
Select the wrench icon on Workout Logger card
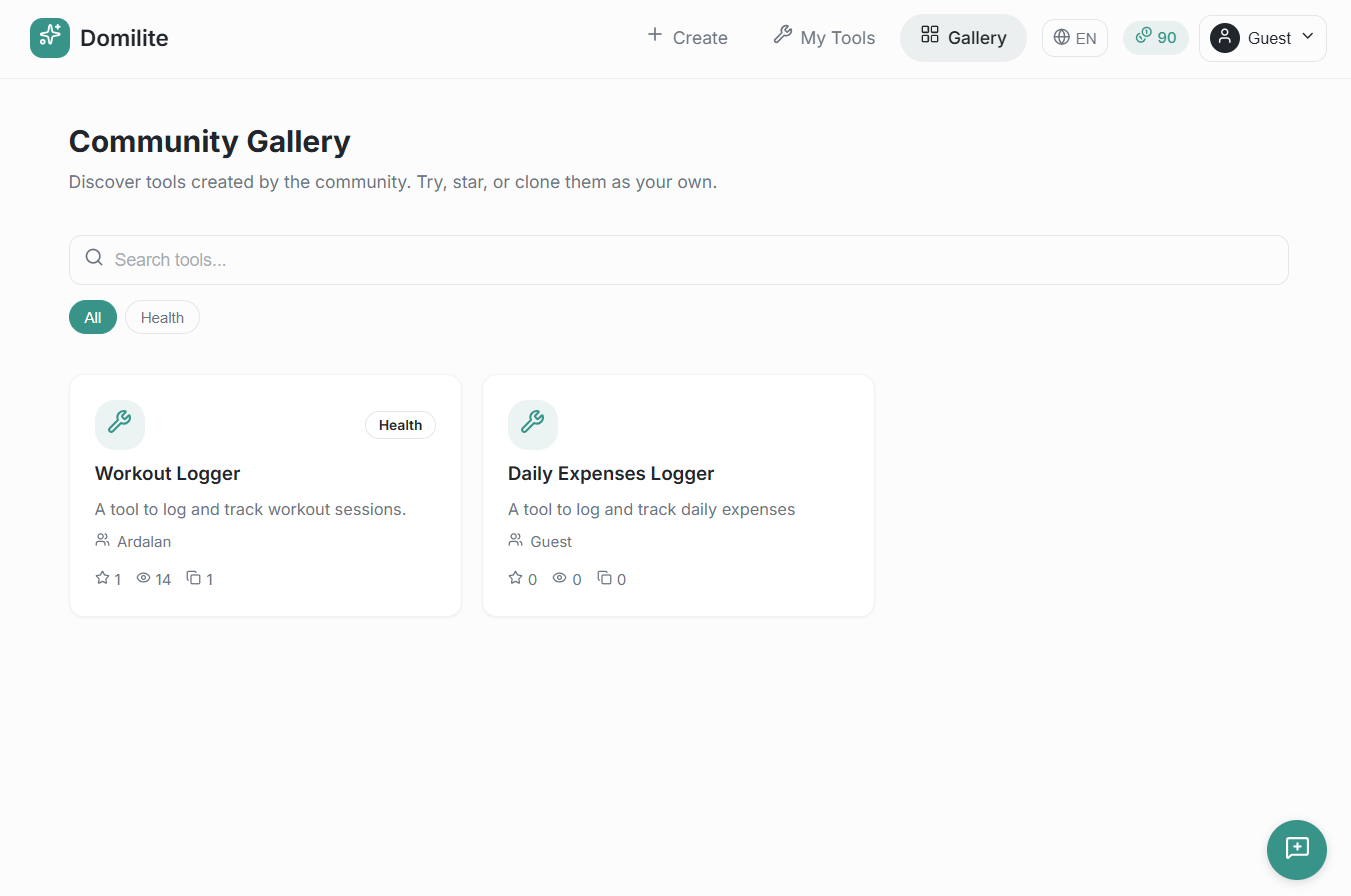point(119,424)
